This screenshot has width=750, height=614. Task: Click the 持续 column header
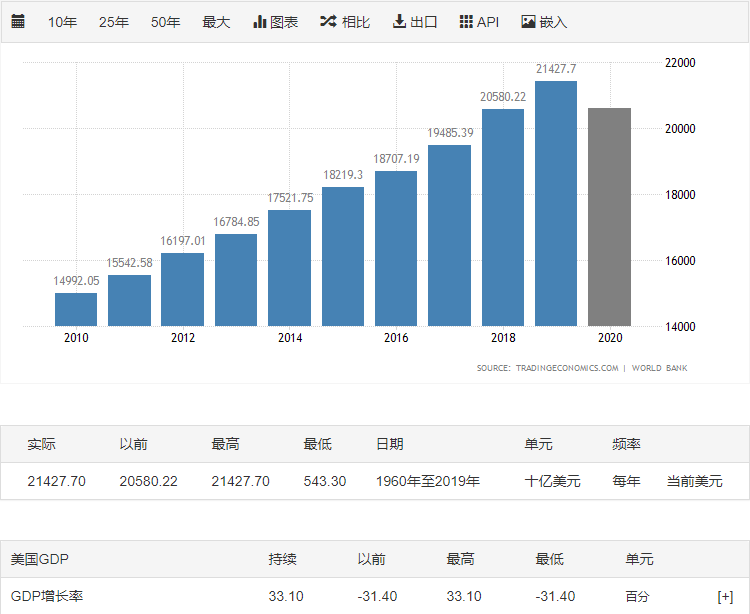282,559
